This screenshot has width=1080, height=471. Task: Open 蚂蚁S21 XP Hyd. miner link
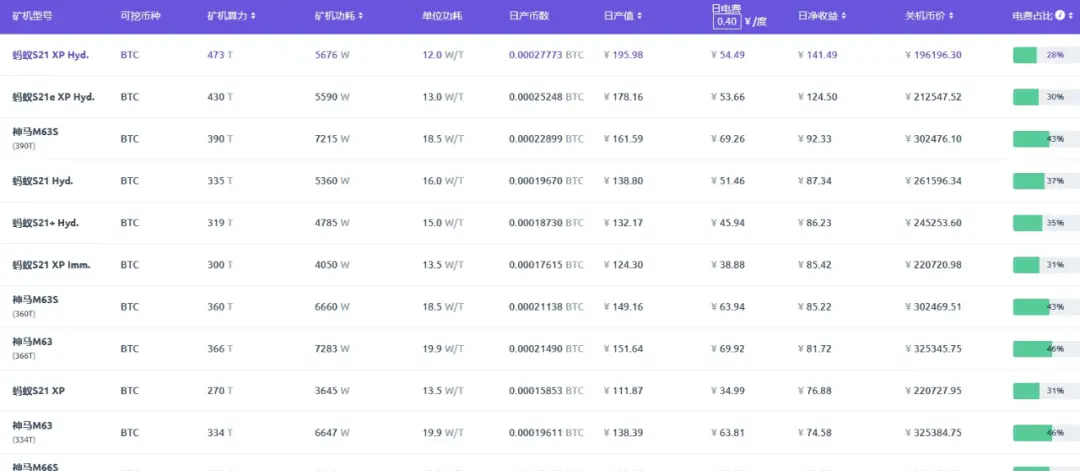pyautogui.click(x=50, y=55)
